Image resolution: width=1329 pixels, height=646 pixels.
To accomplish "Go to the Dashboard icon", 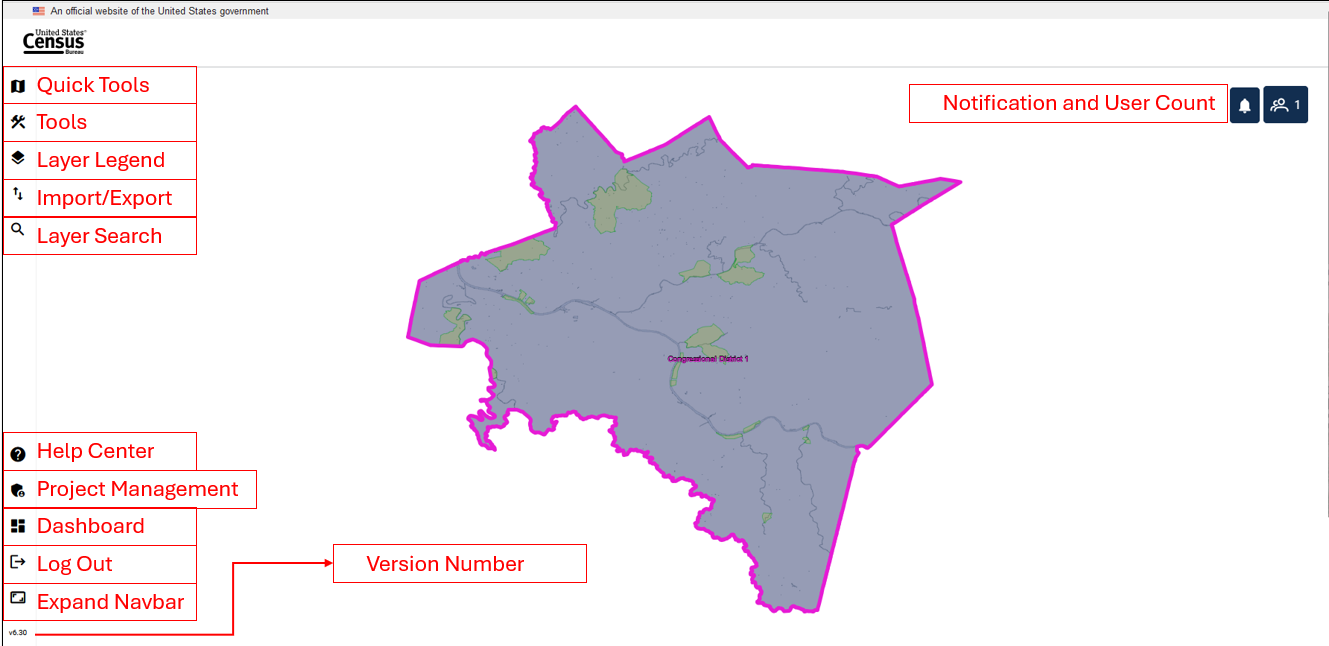I will coord(17,526).
